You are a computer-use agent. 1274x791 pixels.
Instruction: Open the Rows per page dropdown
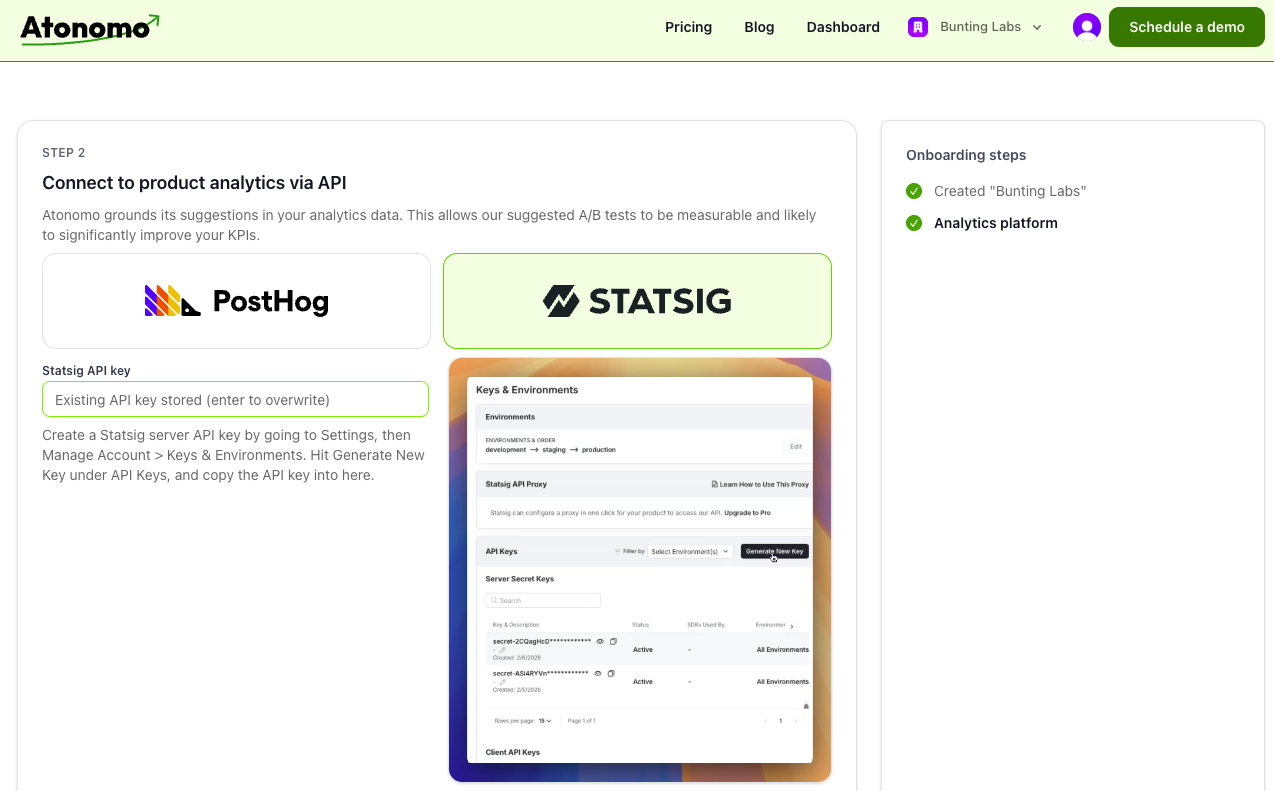[545, 721]
